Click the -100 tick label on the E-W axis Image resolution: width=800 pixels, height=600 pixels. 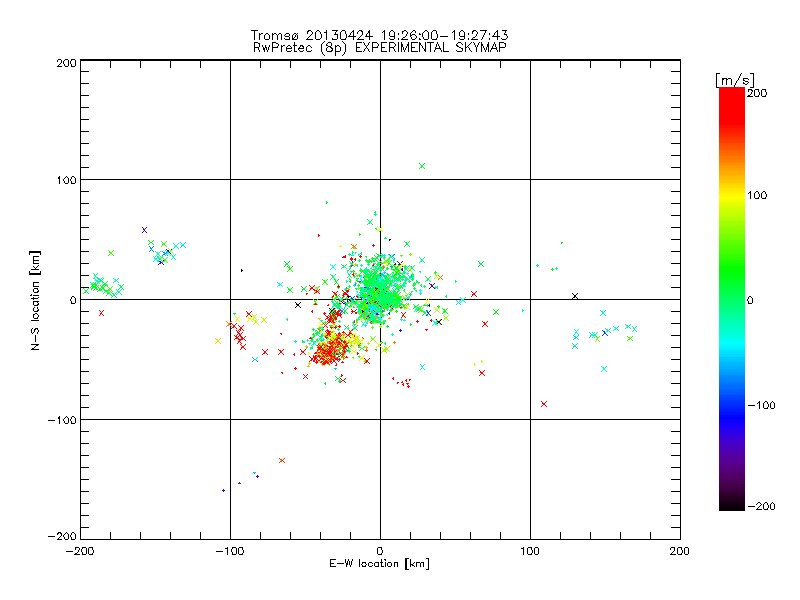pos(230,551)
